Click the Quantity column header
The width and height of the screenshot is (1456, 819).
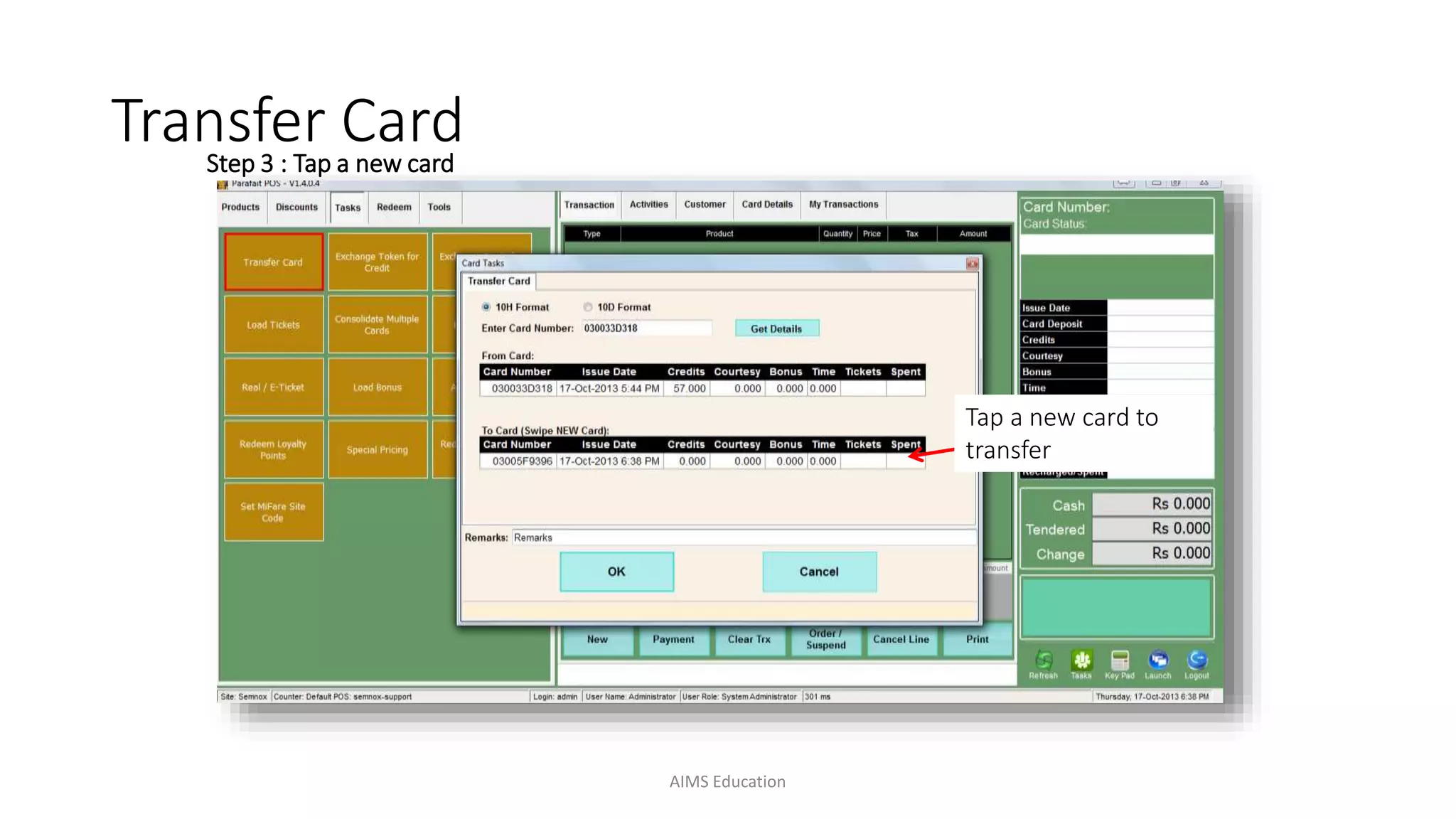837,234
